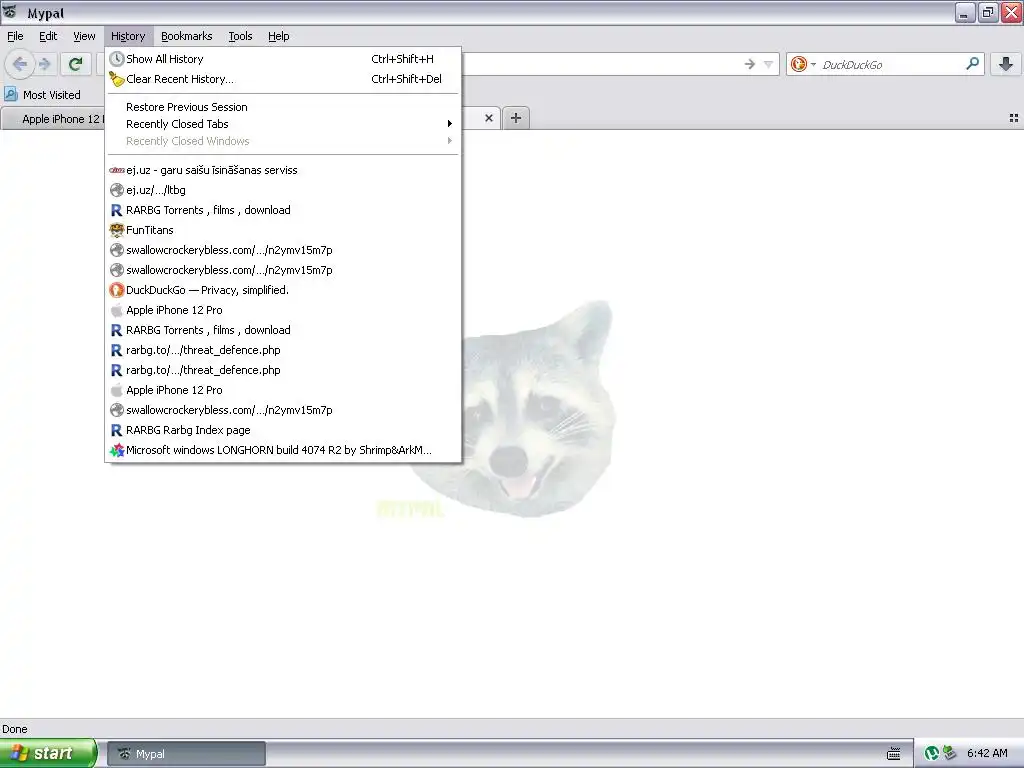Click the DuckDuckGo favicon in history
This screenshot has height=768, width=1024.
(x=116, y=290)
